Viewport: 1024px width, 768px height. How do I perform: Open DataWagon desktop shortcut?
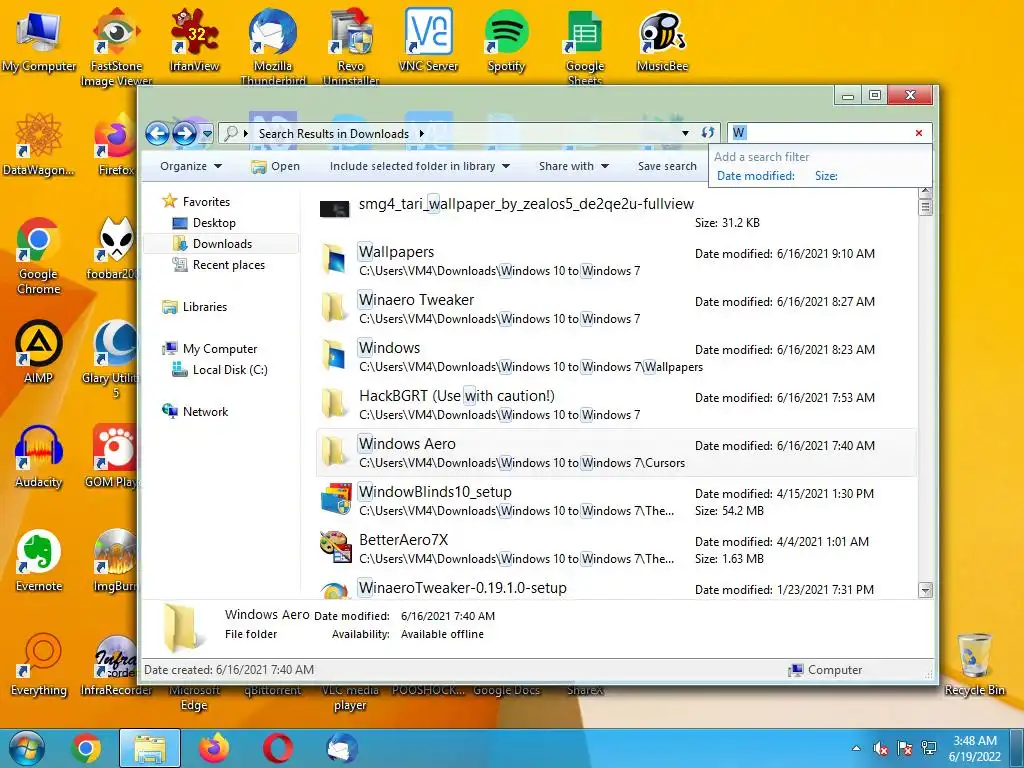[x=39, y=145]
